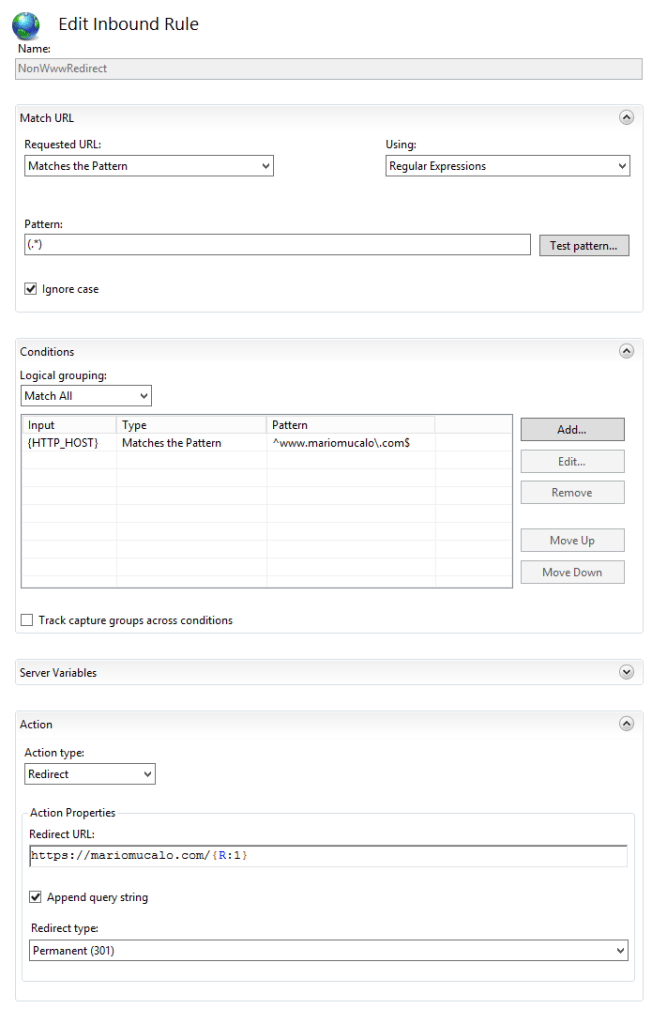The image size is (652, 1024).
Task: Click Add to create a new condition
Action: pyautogui.click(x=571, y=429)
